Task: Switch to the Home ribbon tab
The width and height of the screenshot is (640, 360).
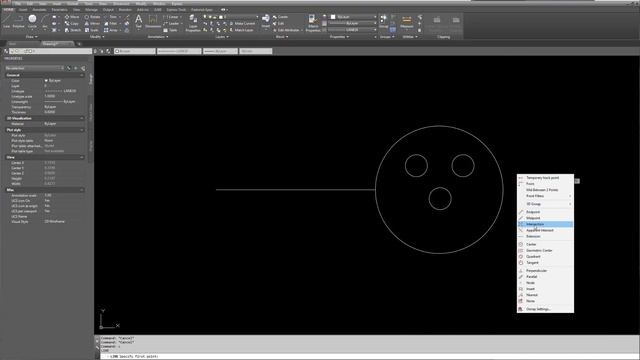Action: click(8, 9)
